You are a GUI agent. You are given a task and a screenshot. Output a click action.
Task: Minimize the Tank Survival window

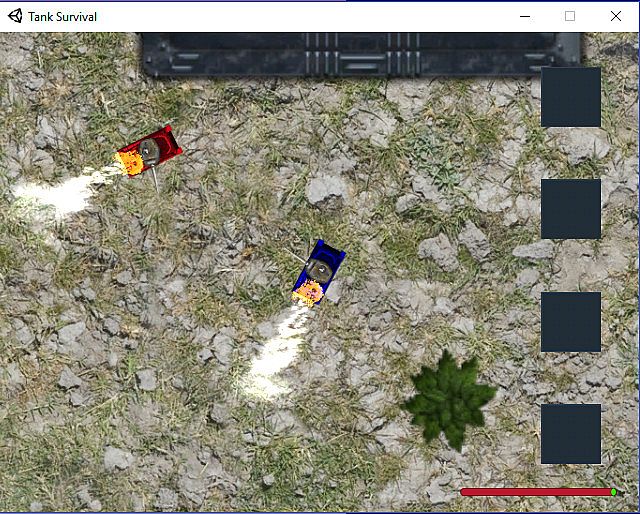pos(525,16)
